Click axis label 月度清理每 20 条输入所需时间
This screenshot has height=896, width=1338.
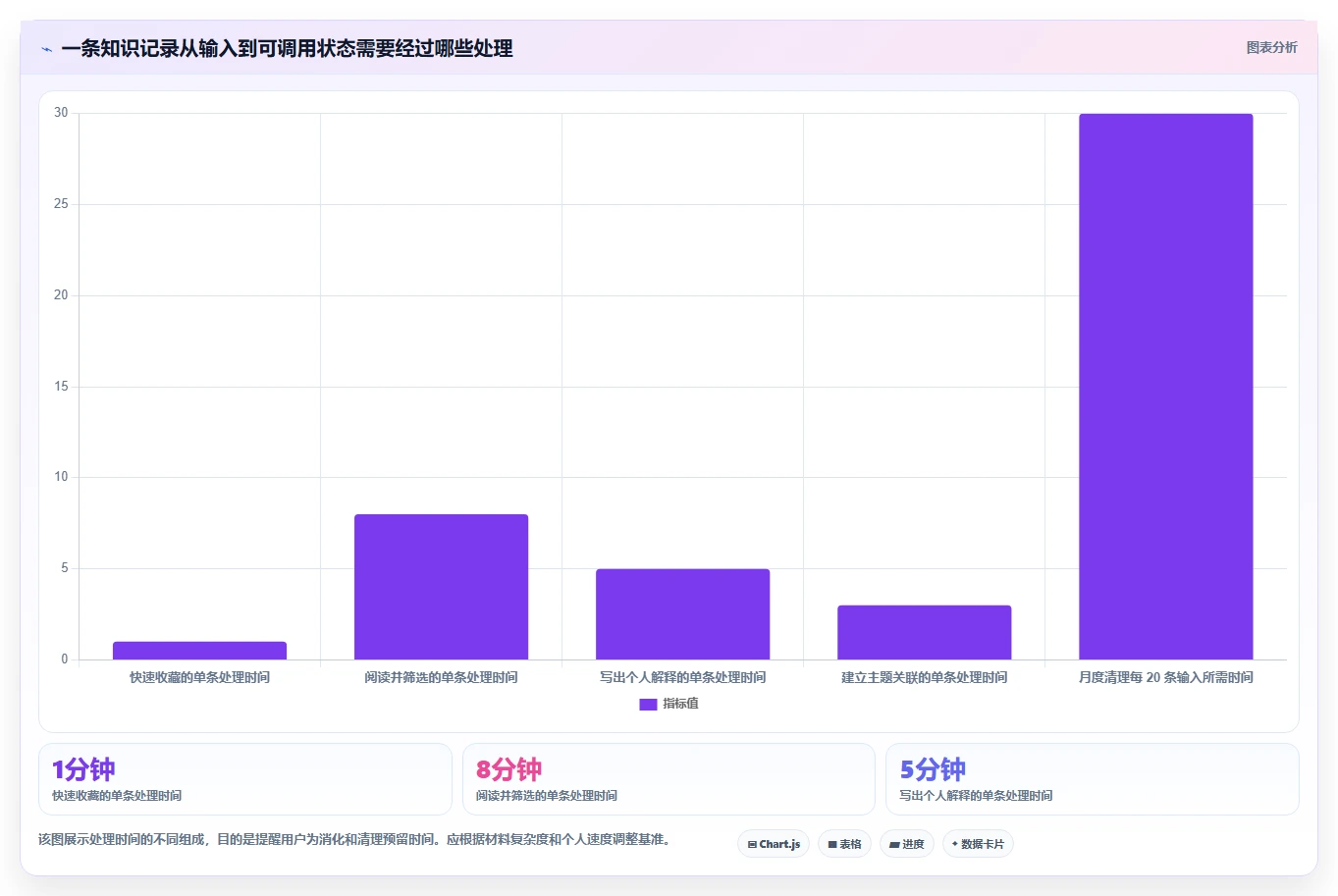coord(1165,677)
